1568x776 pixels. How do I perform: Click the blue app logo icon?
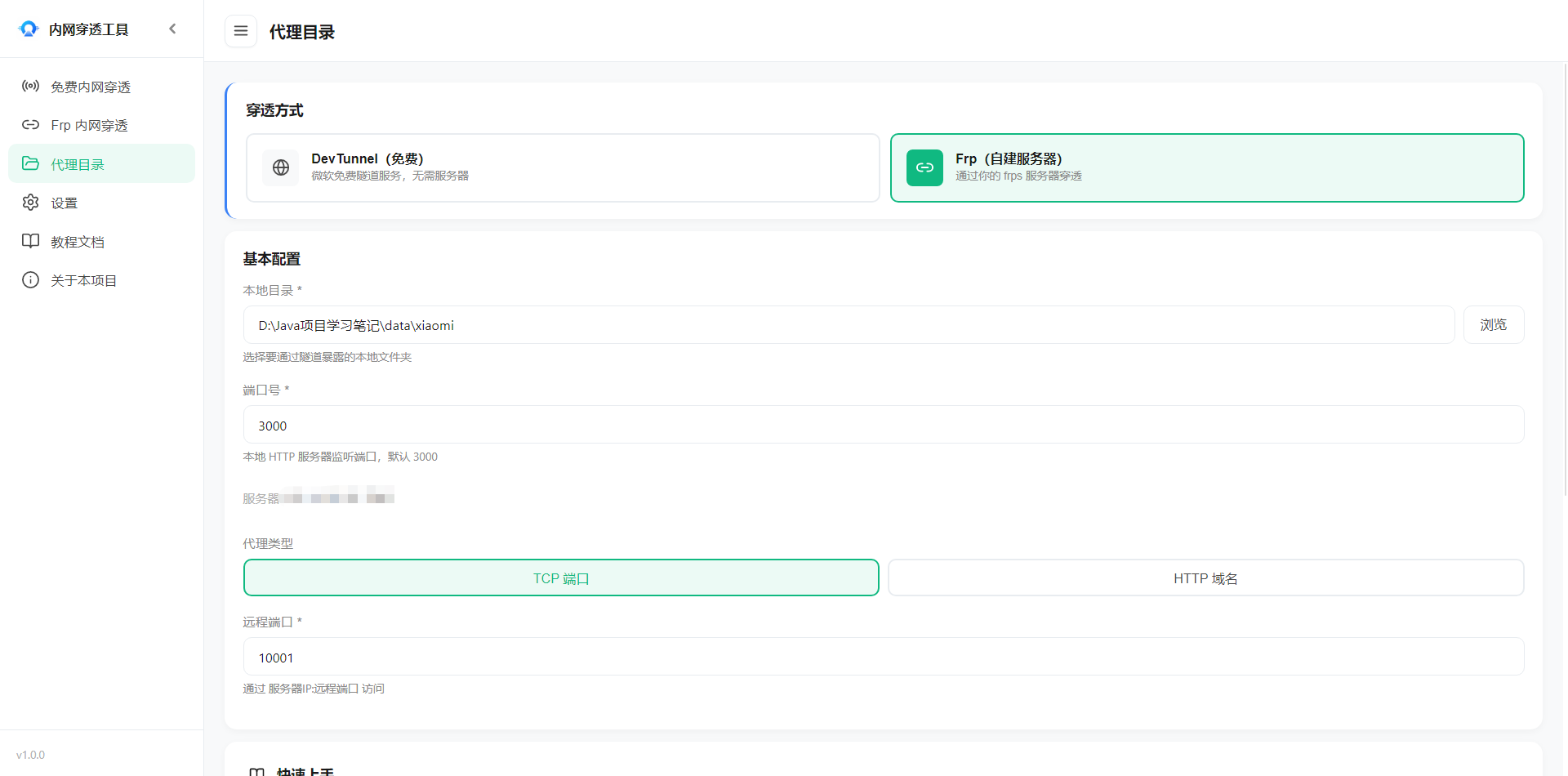click(x=29, y=29)
